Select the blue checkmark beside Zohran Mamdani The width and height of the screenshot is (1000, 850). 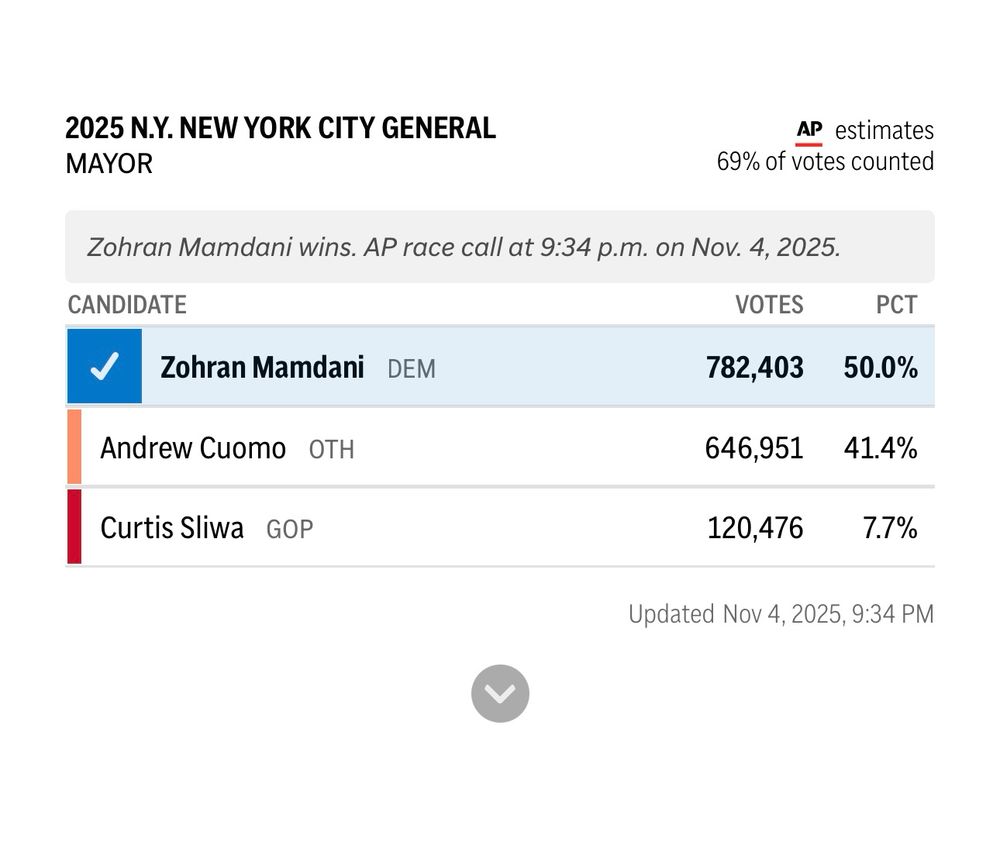pyautogui.click(x=104, y=366)
